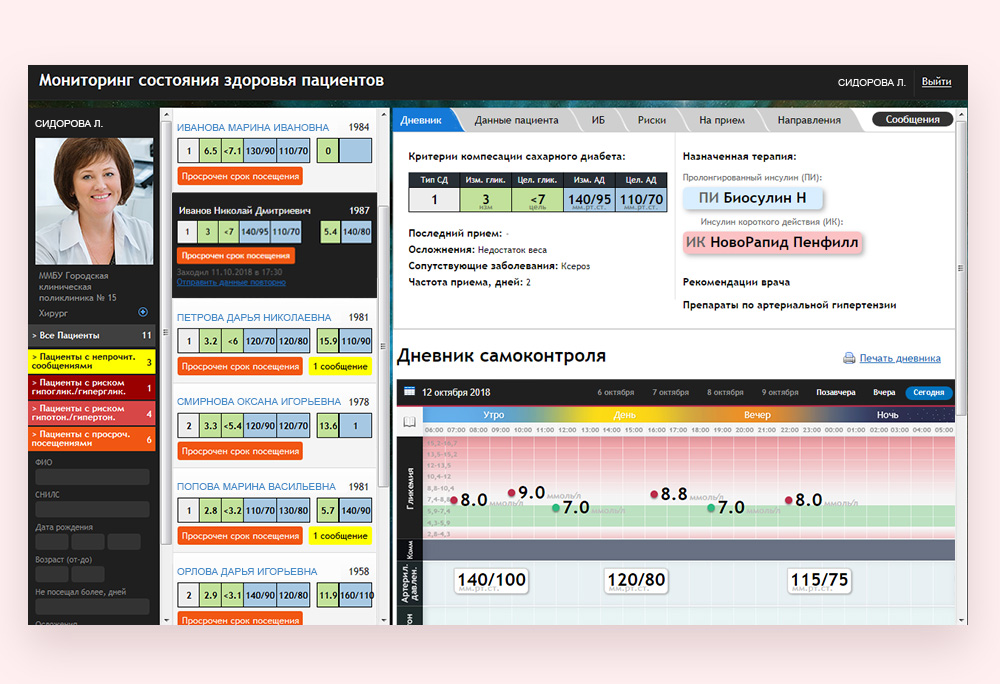Click the Печать дневника link
Image resolution: width=1000 pixels, height=684 pixels.
coord(900,358)
